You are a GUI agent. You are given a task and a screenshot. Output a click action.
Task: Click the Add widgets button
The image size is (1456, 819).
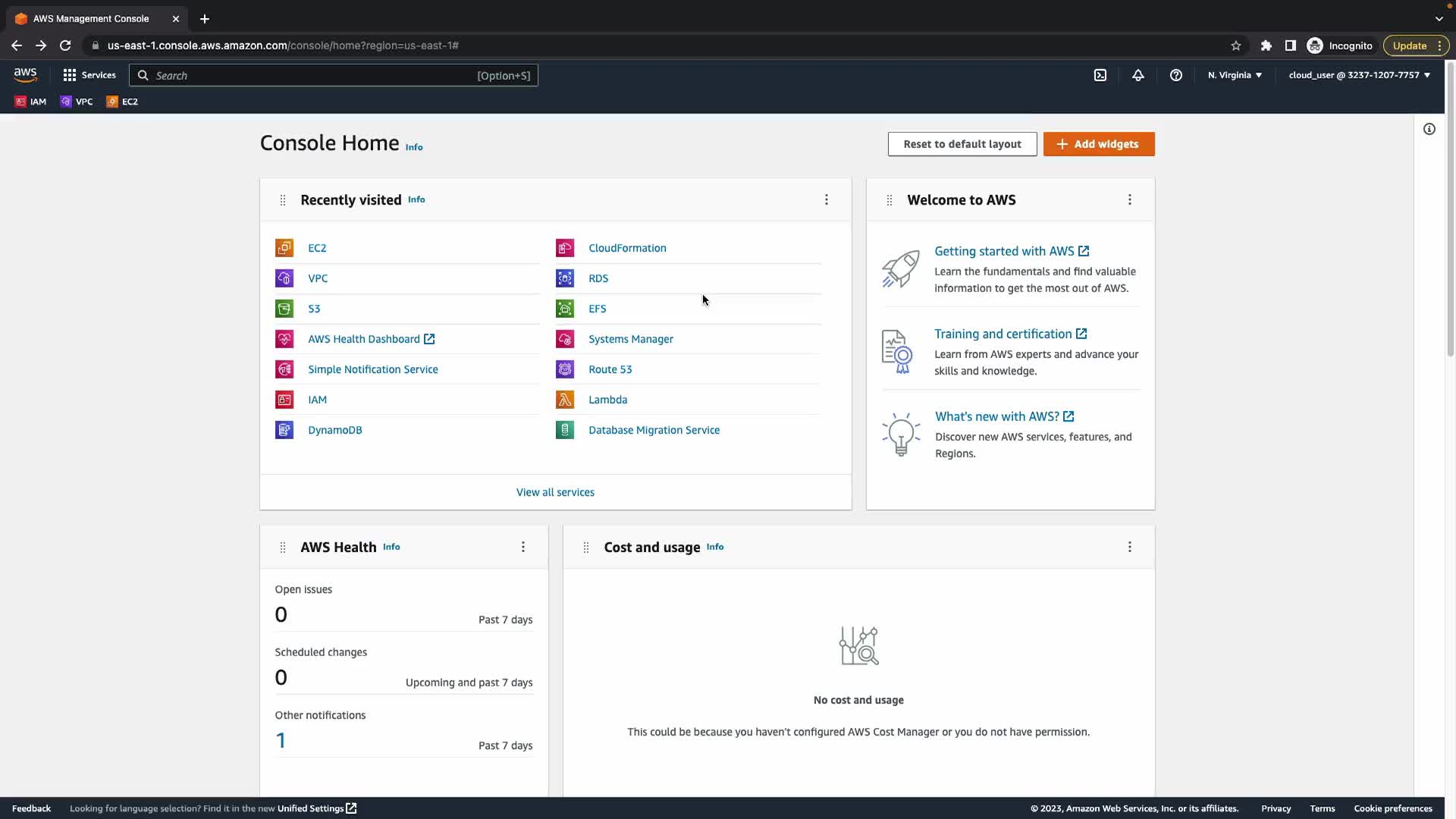[1099, 144]
